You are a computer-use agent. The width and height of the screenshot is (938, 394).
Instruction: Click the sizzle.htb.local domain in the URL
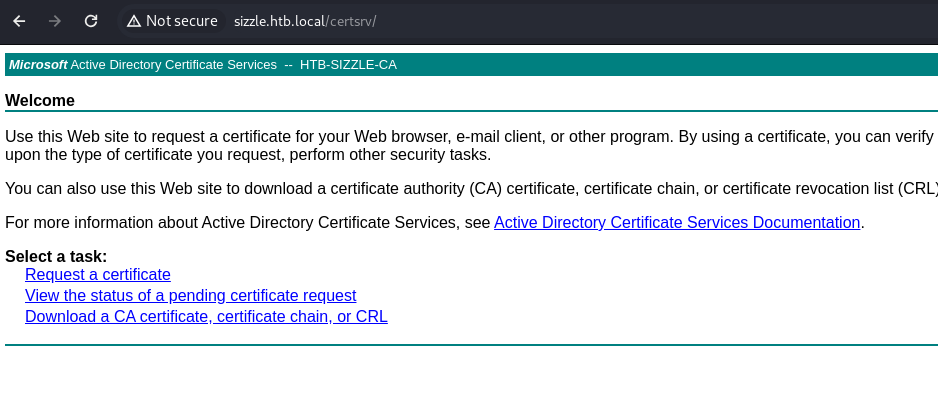pos(279,22)
